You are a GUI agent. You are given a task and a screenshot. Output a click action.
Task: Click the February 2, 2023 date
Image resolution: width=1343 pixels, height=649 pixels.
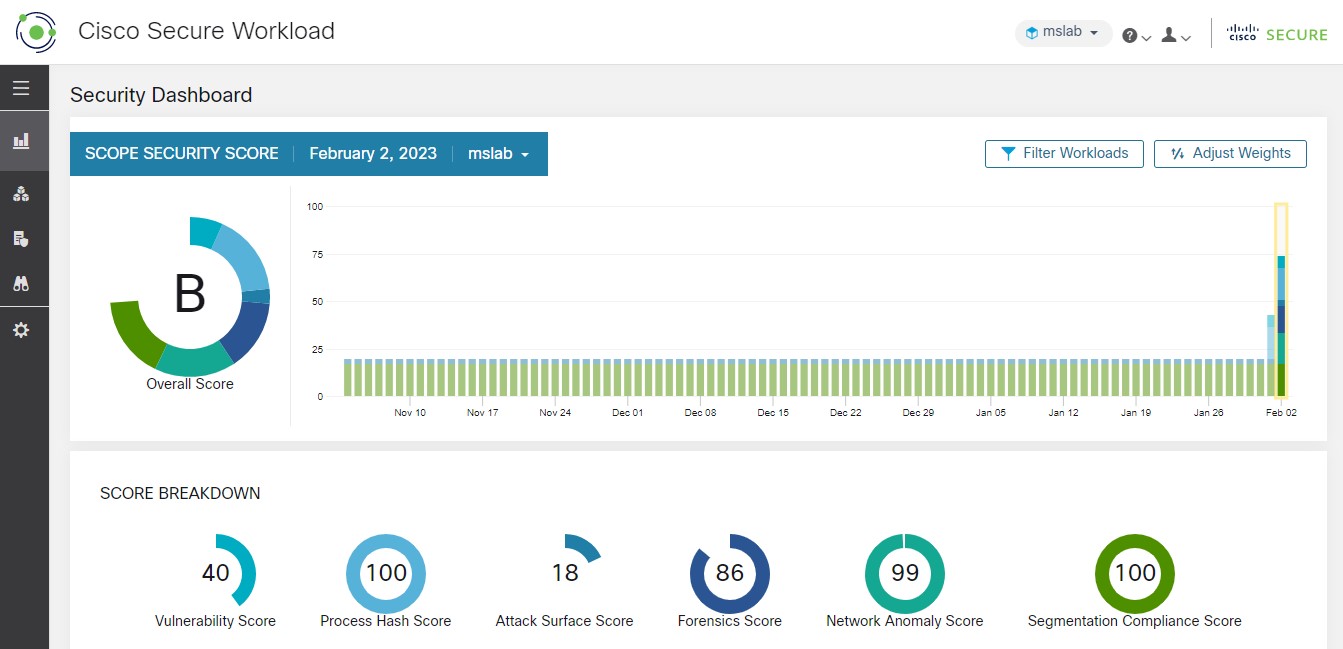pyautogui.click(x=373, y=154)
